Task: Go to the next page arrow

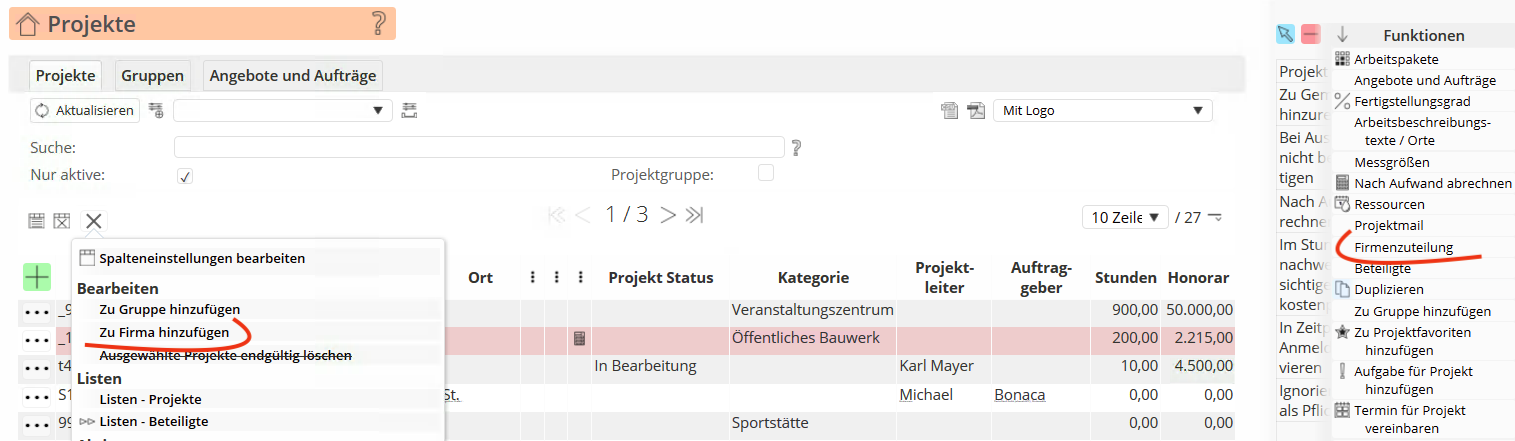Action: point(668,214)
